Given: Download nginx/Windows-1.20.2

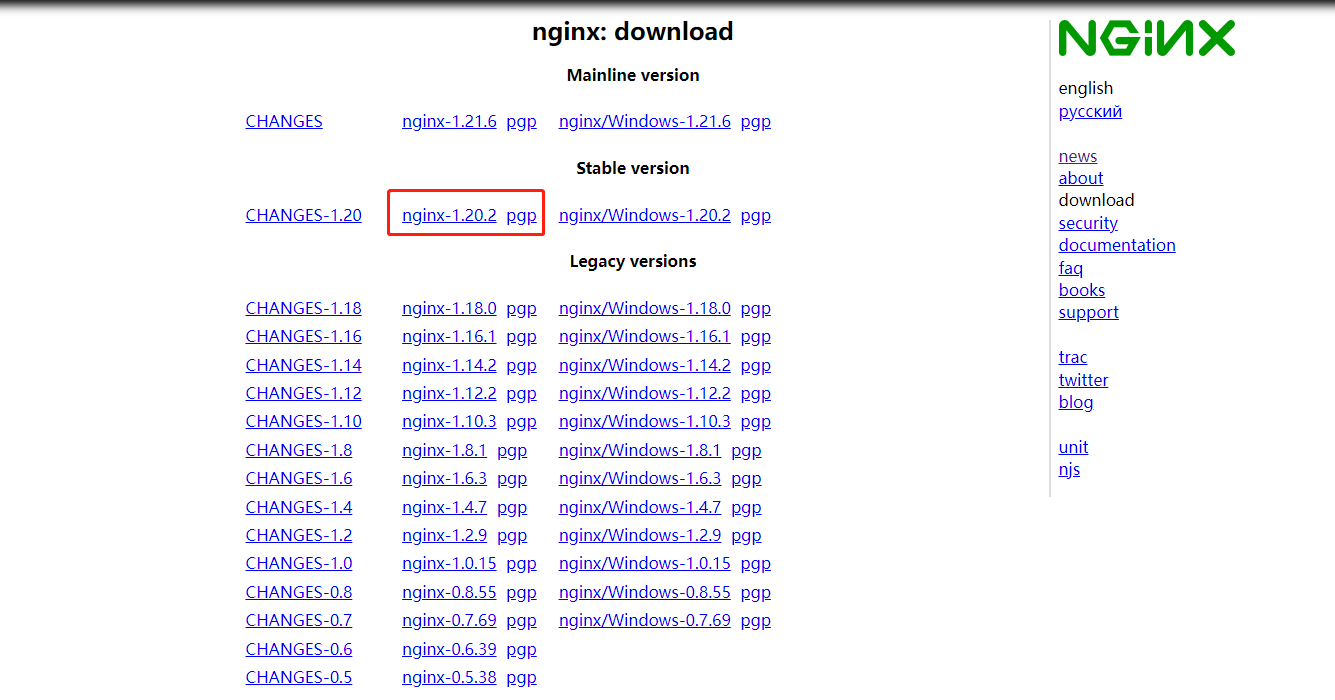Looking at the screenshot, I should [x=645, y=215].
